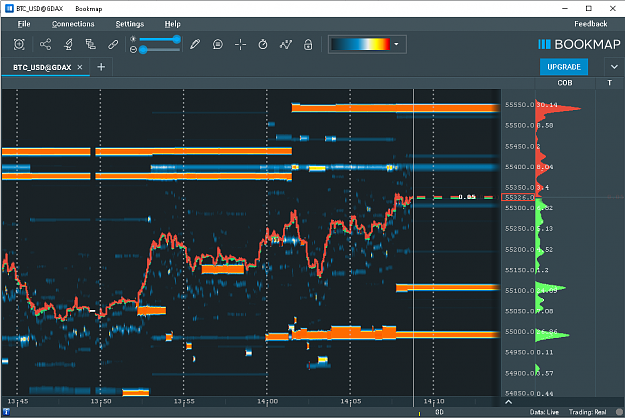This screenshot has width=625, height=418.
Task: Click the COB column header
Action: click(x=565, y=83)
